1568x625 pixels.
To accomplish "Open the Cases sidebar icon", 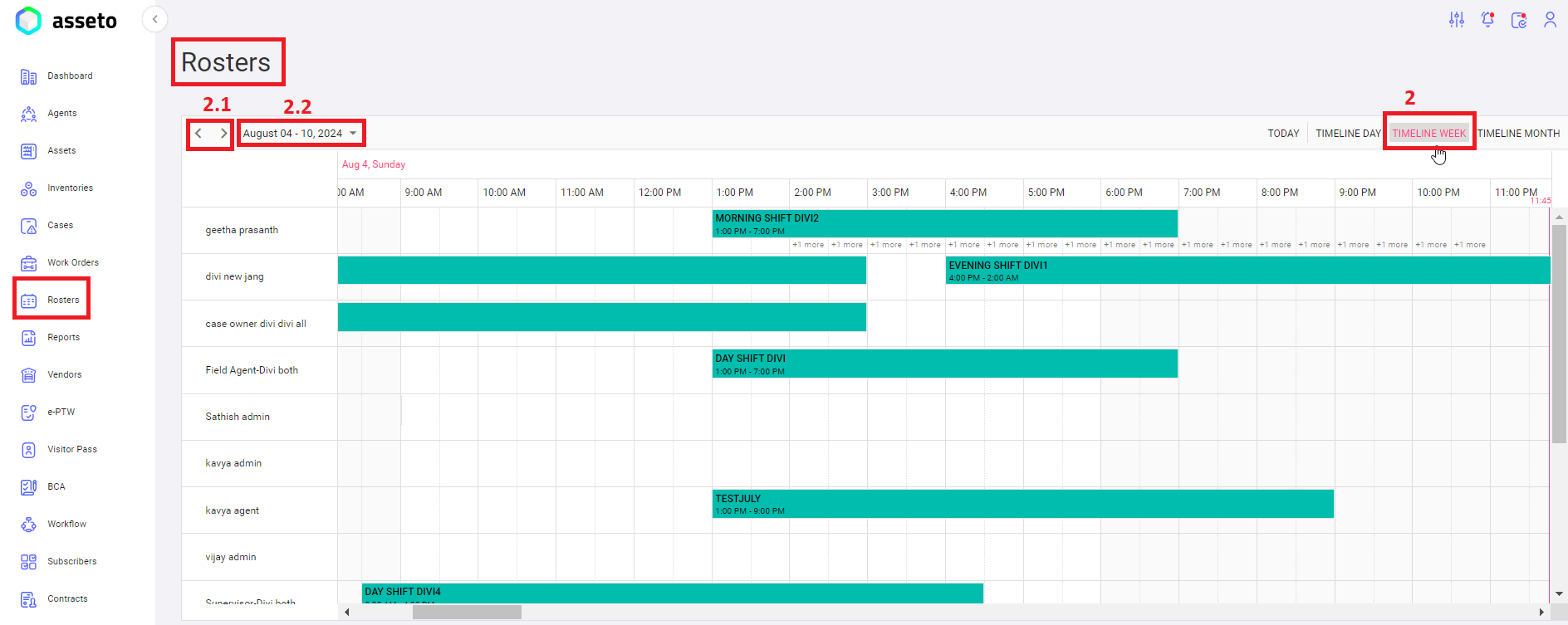I will point(28,226).
